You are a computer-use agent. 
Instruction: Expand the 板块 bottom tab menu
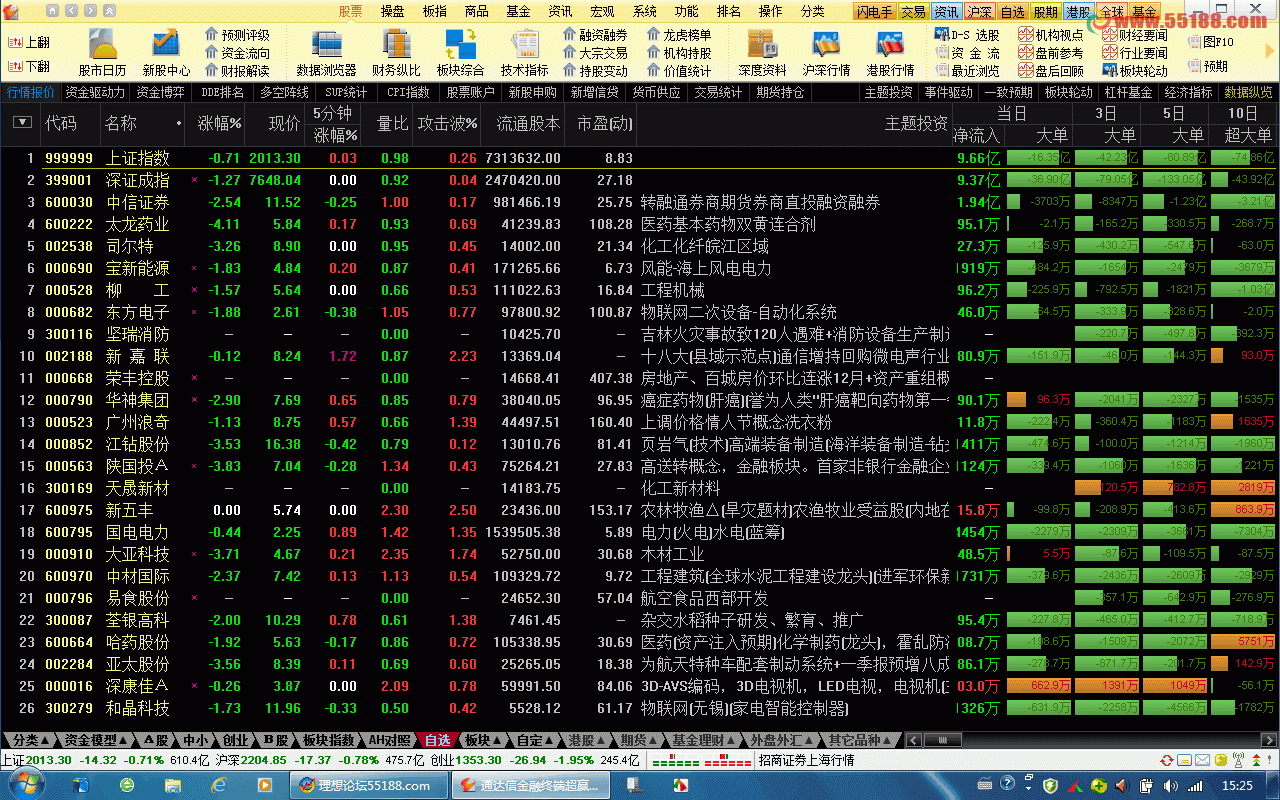click(x=484, y=740)
